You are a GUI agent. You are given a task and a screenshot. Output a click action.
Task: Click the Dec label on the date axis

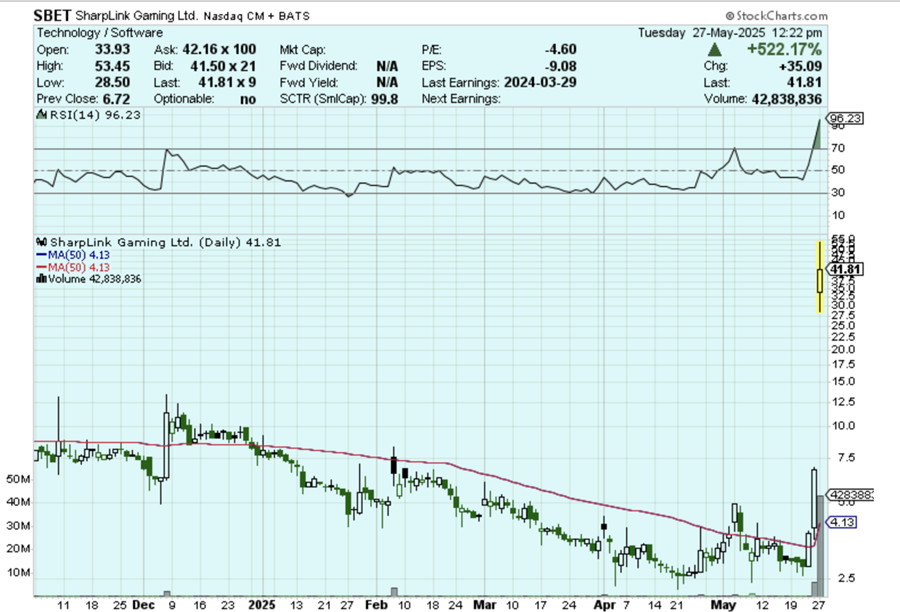point(143,605)
